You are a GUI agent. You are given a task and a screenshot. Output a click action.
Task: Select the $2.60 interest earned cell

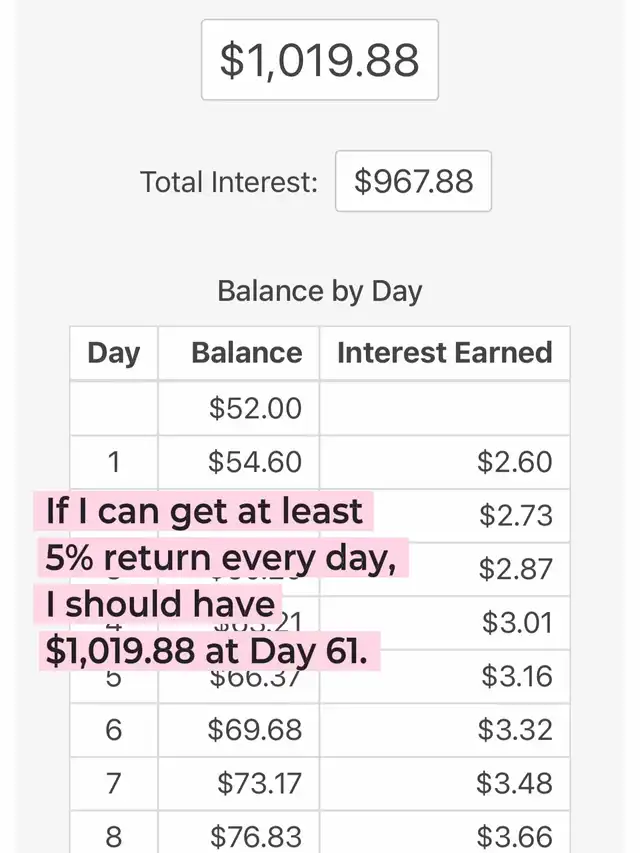pyautogui.click(x=515, y=462)
